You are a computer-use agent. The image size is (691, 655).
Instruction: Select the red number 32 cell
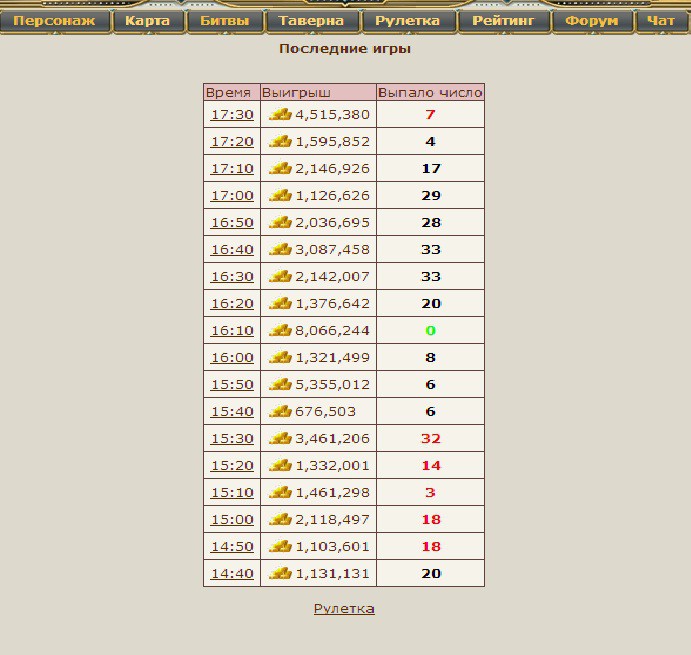(x=431, y=439)
